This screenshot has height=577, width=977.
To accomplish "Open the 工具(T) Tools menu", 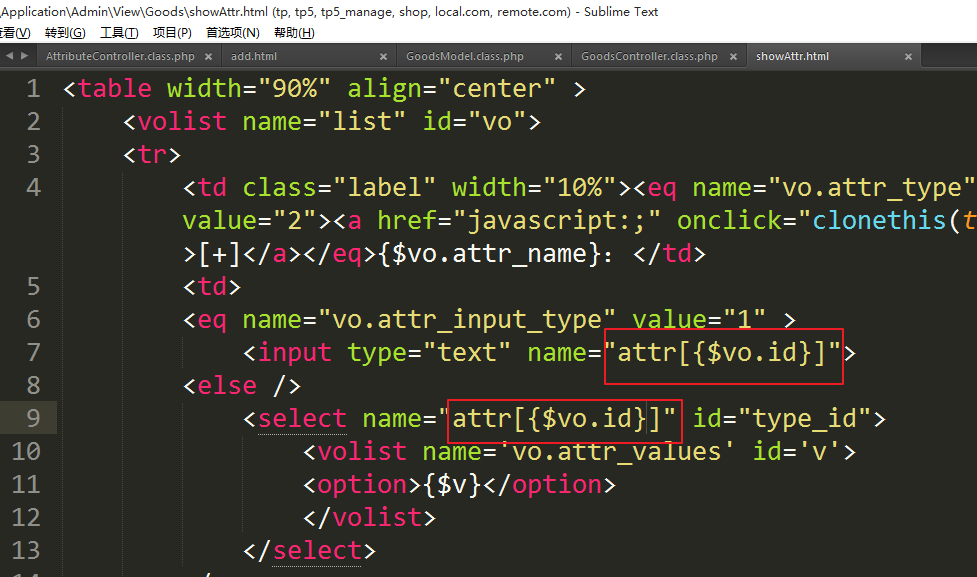I will (x=119, y=33).
